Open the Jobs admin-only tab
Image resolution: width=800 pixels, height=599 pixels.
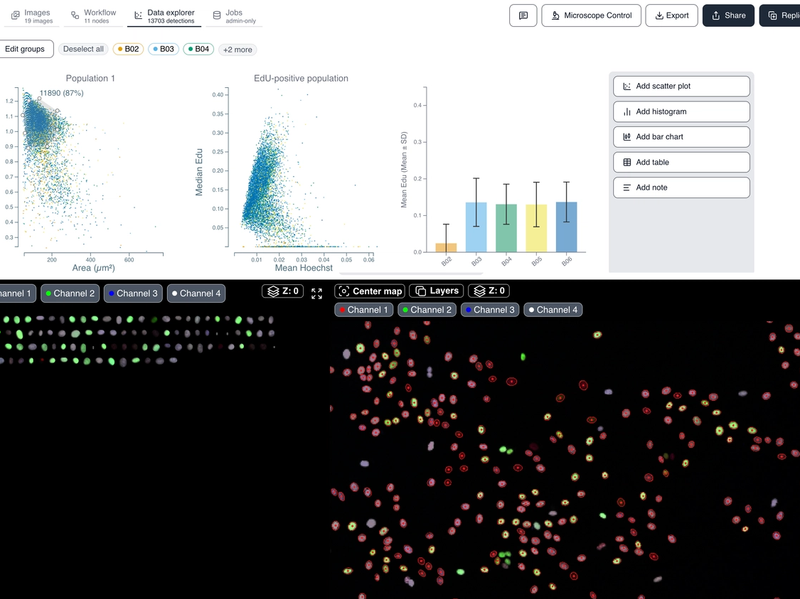point(235,16)
